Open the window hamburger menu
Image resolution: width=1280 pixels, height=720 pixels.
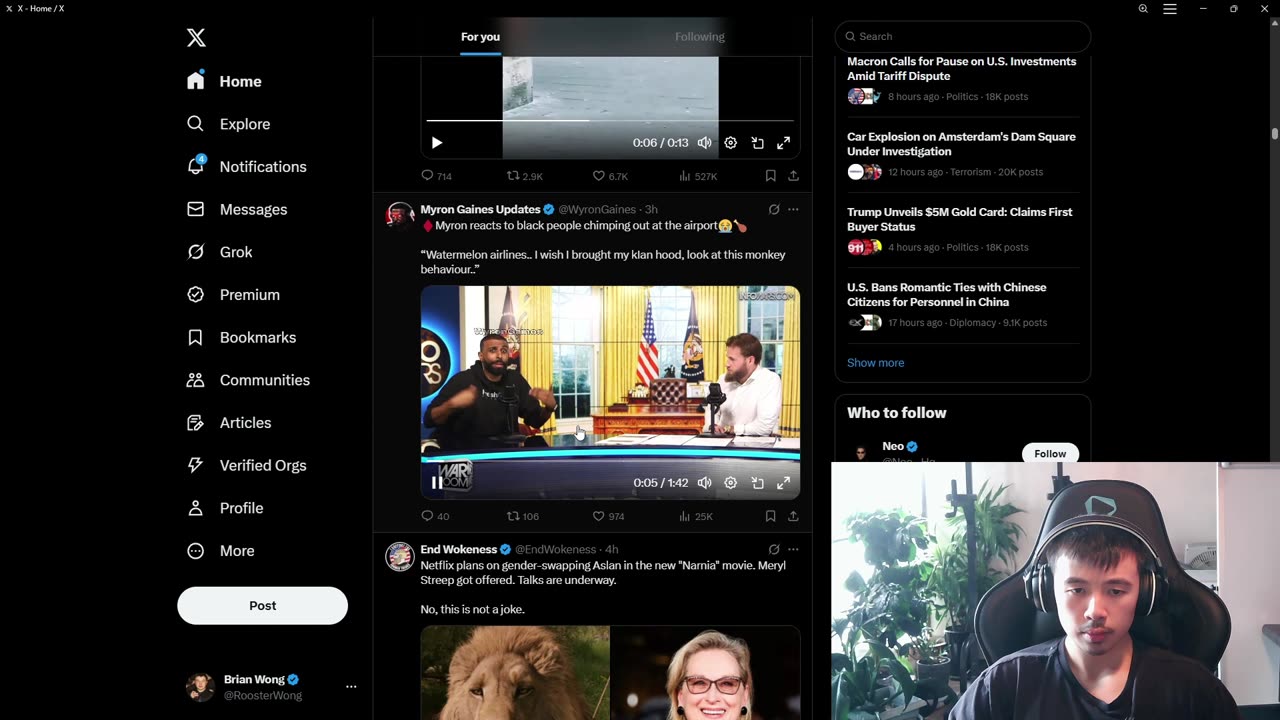coord(1170,8)
